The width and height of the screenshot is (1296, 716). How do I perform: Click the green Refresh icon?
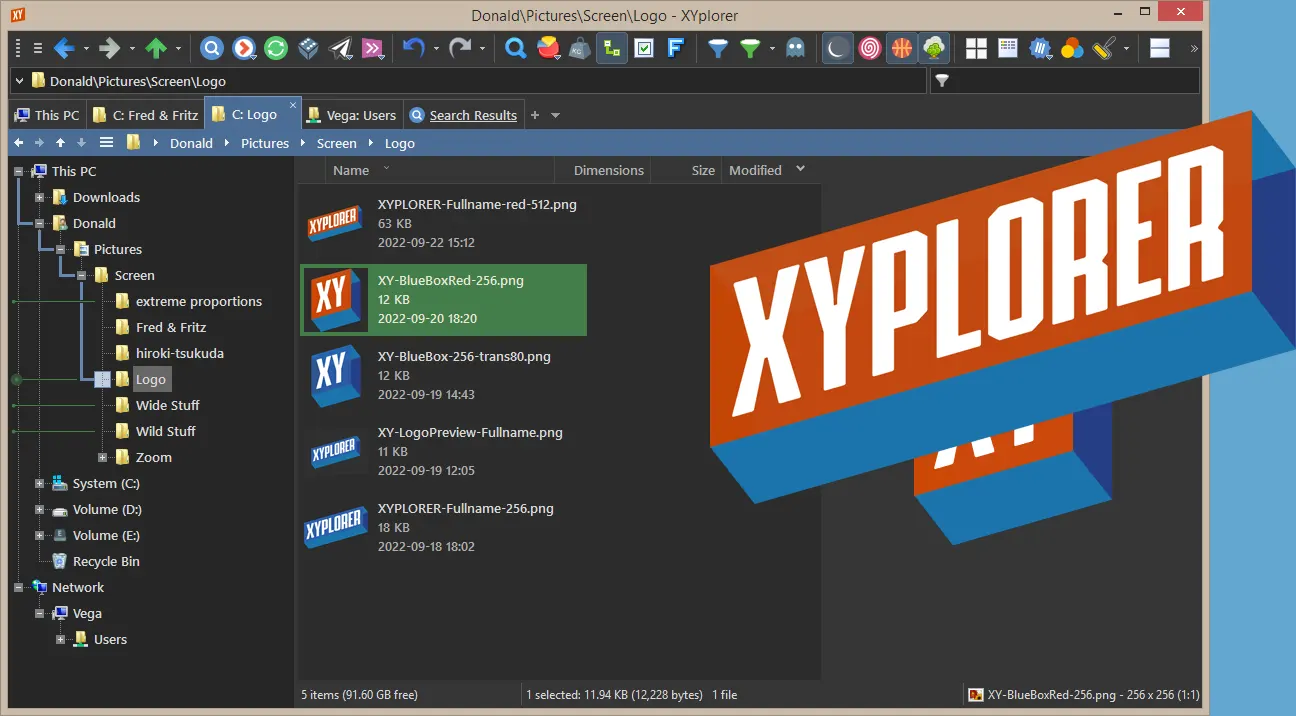[276, 48]
